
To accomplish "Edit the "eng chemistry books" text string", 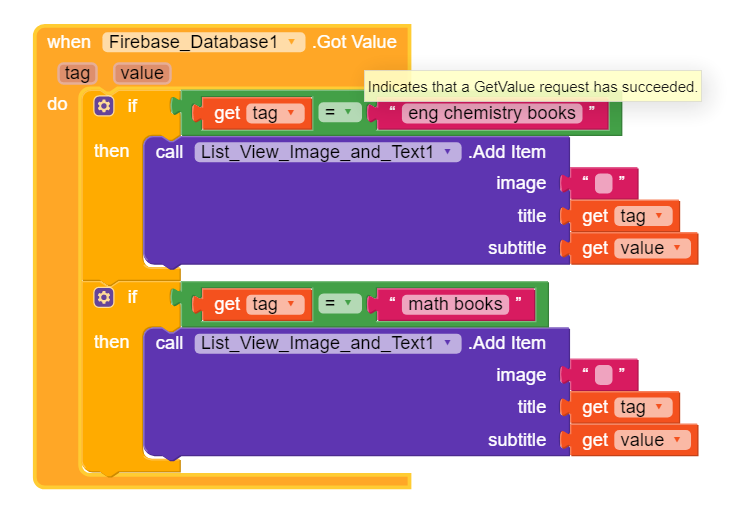I will click(x=492, y=113).
